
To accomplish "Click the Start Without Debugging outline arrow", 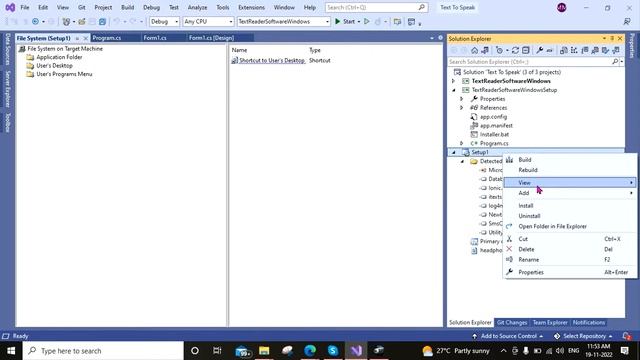I will [x=367, y=21].
